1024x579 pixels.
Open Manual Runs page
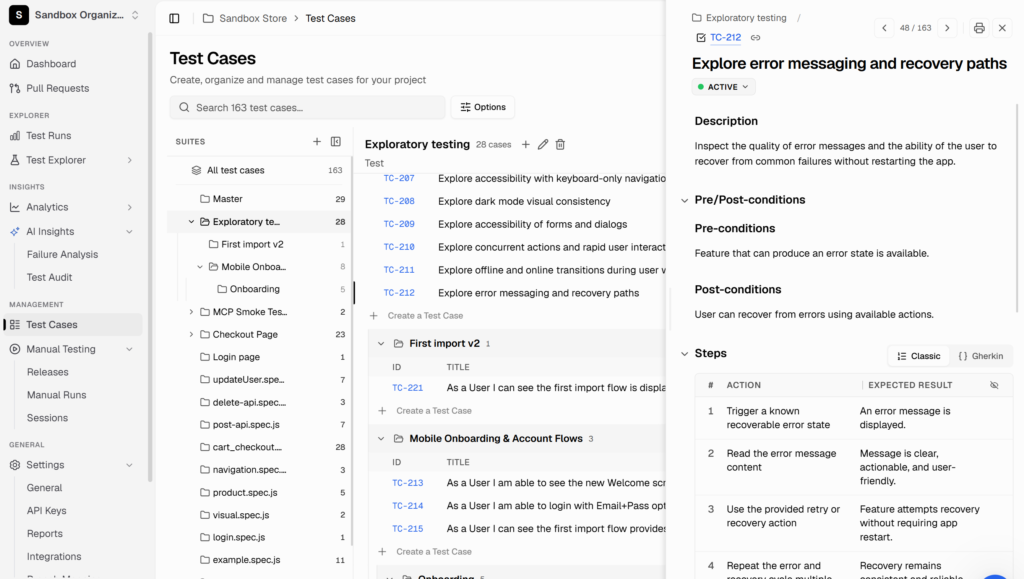[56, 395]
